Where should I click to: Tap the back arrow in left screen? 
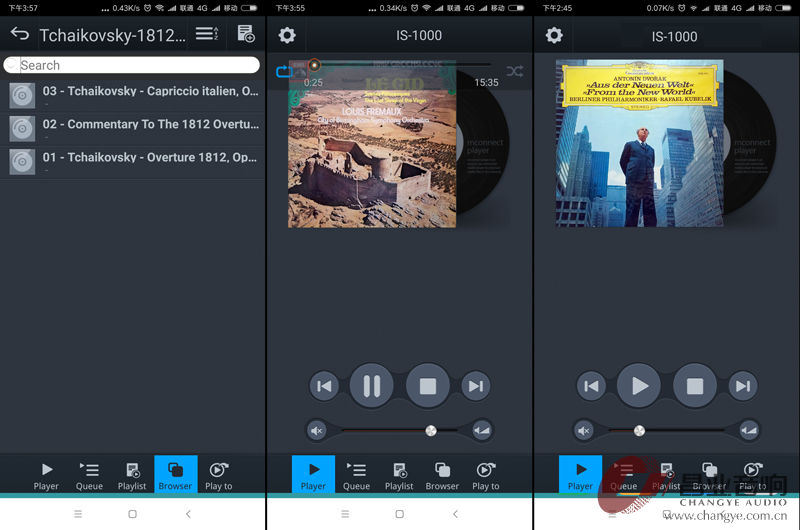tap(20, 34)
